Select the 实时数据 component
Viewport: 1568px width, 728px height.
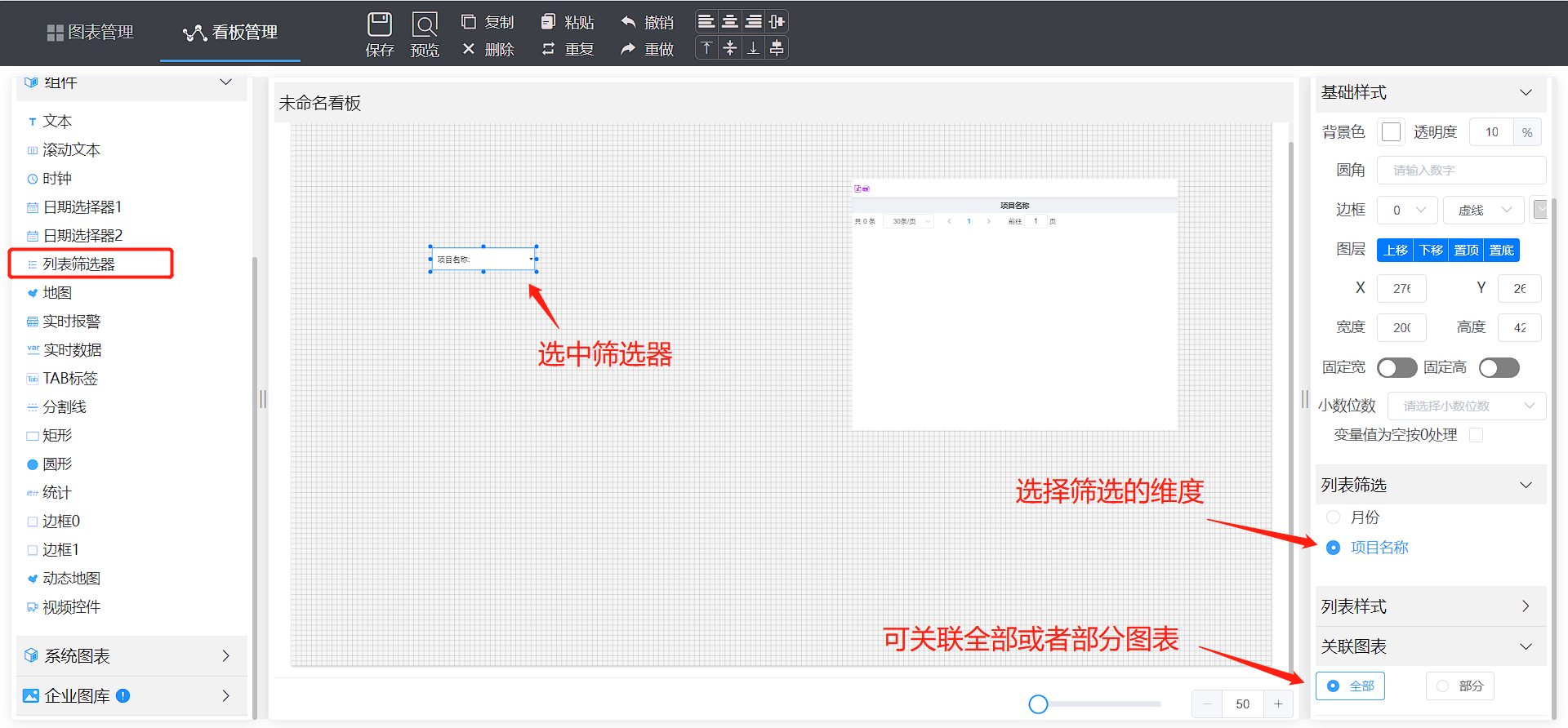(65, 350)
